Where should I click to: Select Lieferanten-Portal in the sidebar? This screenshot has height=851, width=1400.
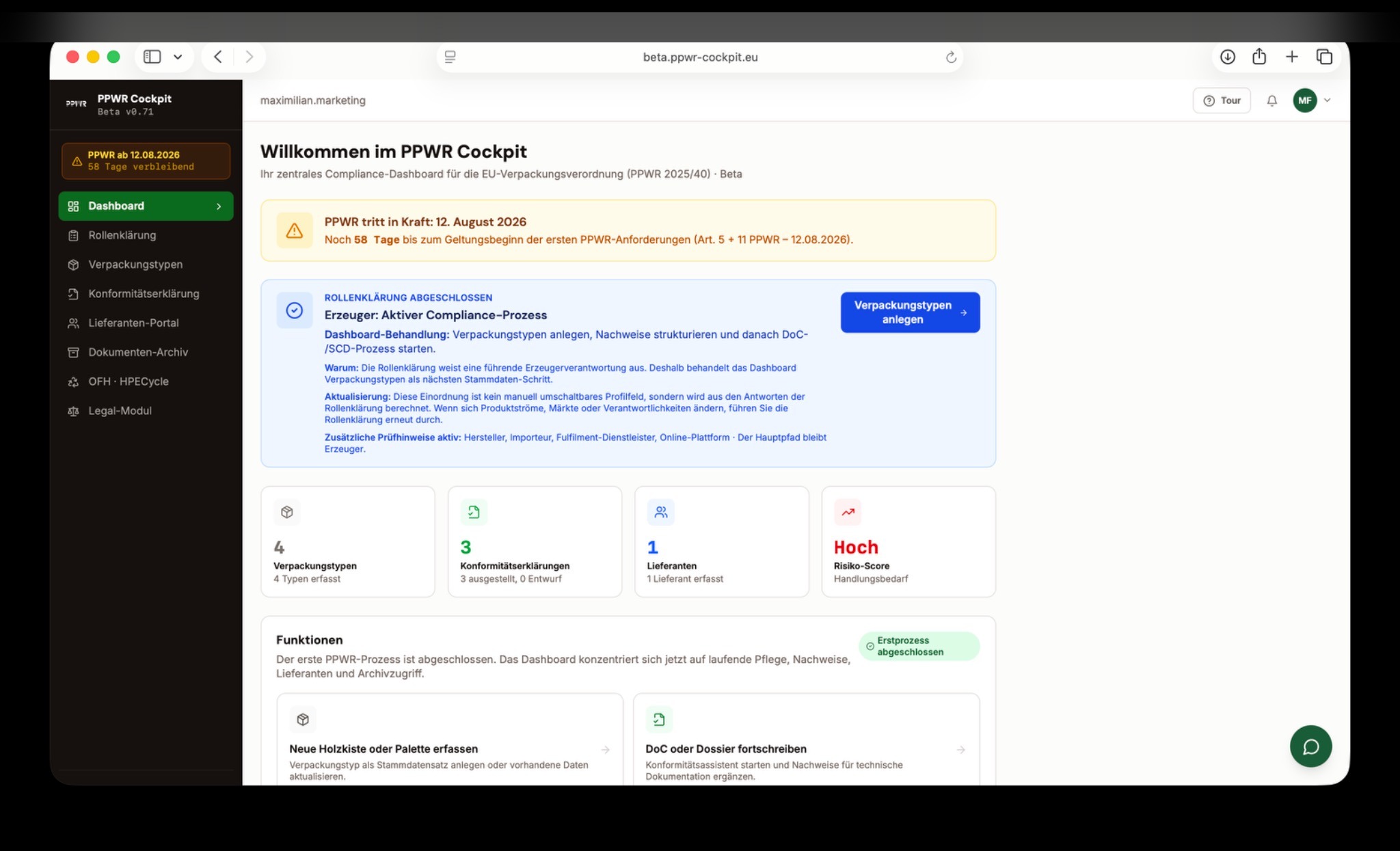tap(146, 323)
